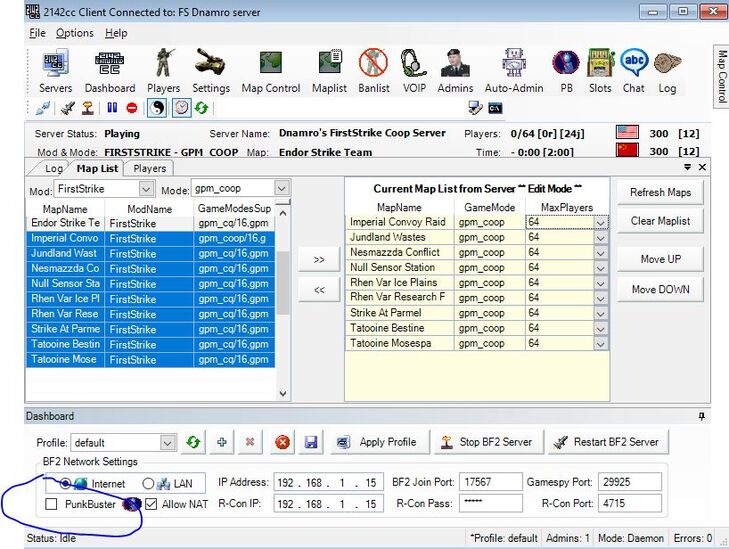Click the blue pause icon

pos(112,108)
